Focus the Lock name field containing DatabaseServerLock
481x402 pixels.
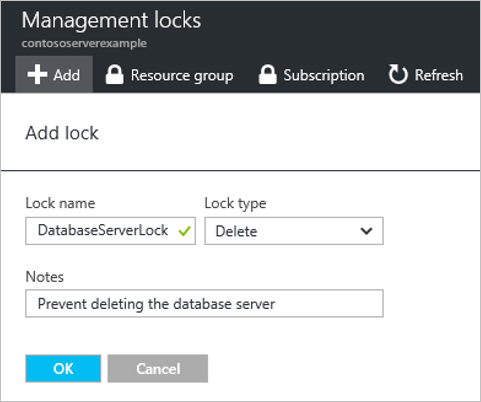click(110, 231)
